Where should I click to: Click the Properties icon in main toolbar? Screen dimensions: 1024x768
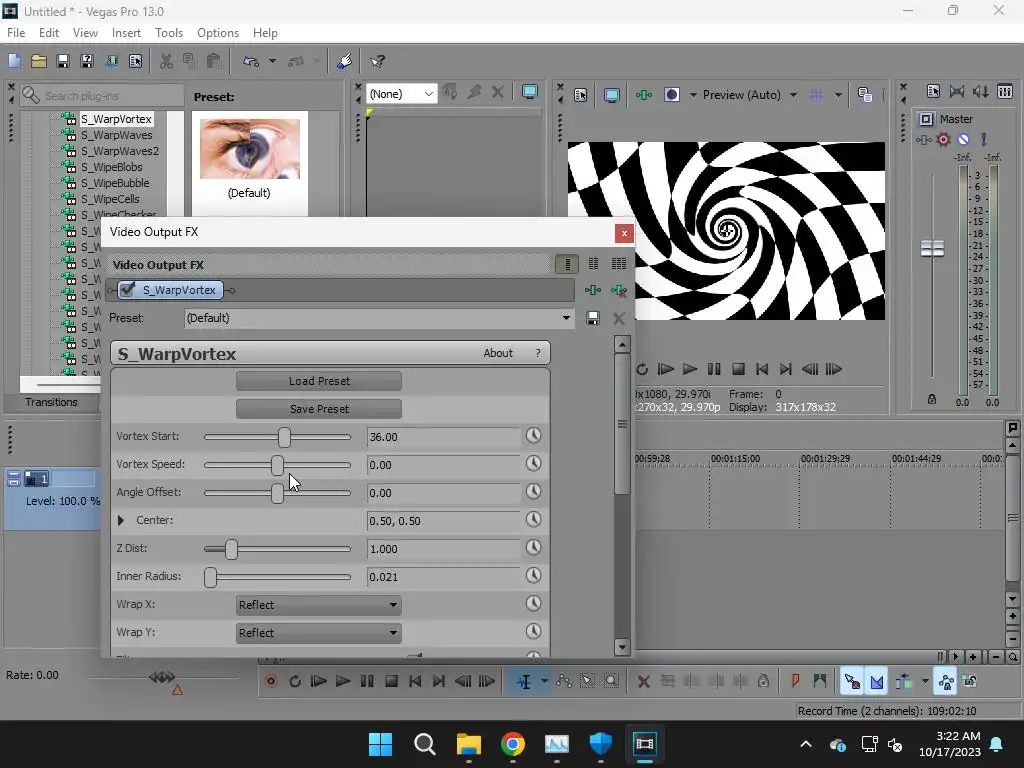click(x=135, y=61)
